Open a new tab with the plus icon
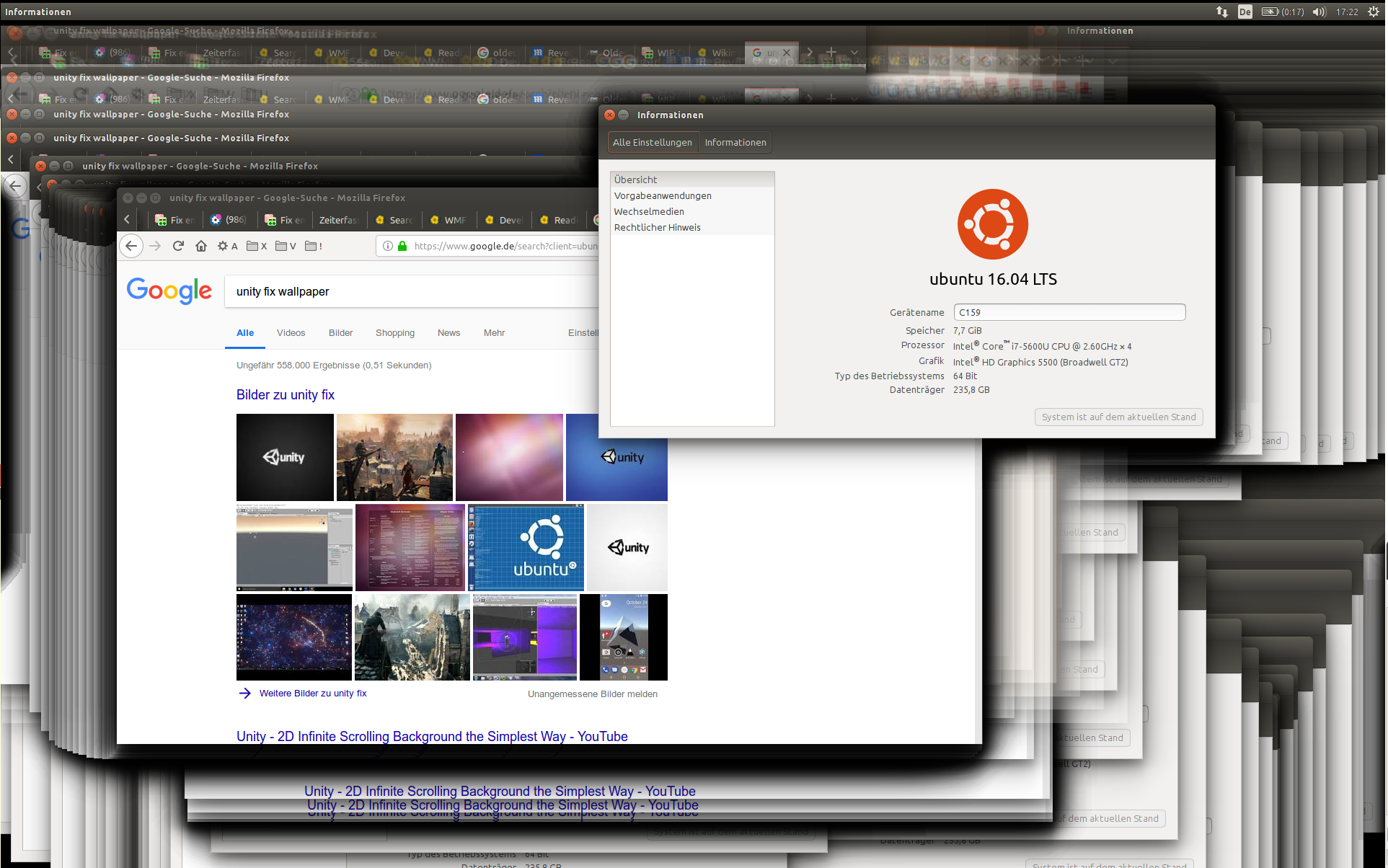Screen dimensions: 1388x868 (x=831, y=52)
